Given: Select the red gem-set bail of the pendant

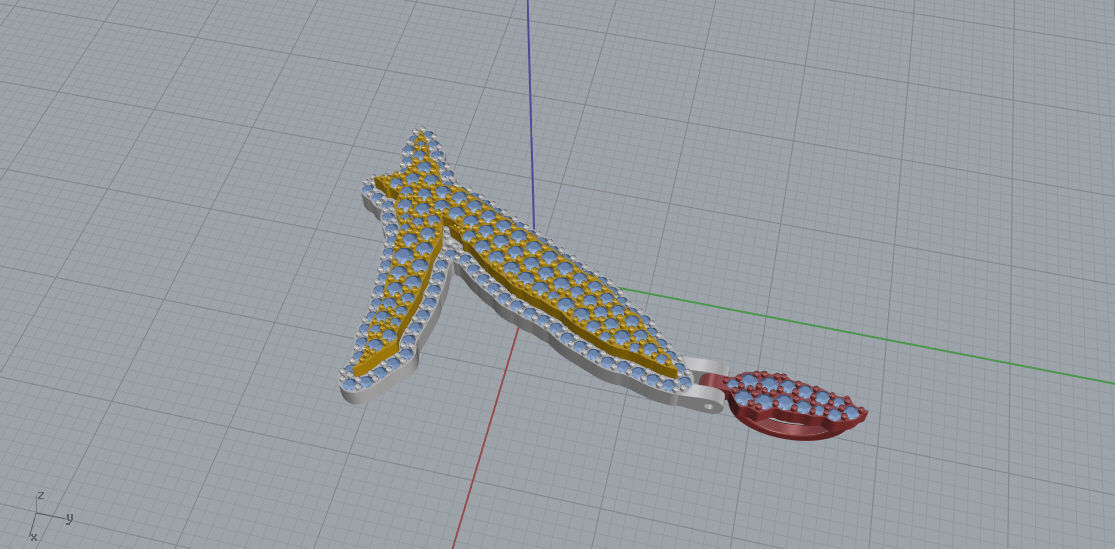Looking at the screenshot, I should click(791, 406).
